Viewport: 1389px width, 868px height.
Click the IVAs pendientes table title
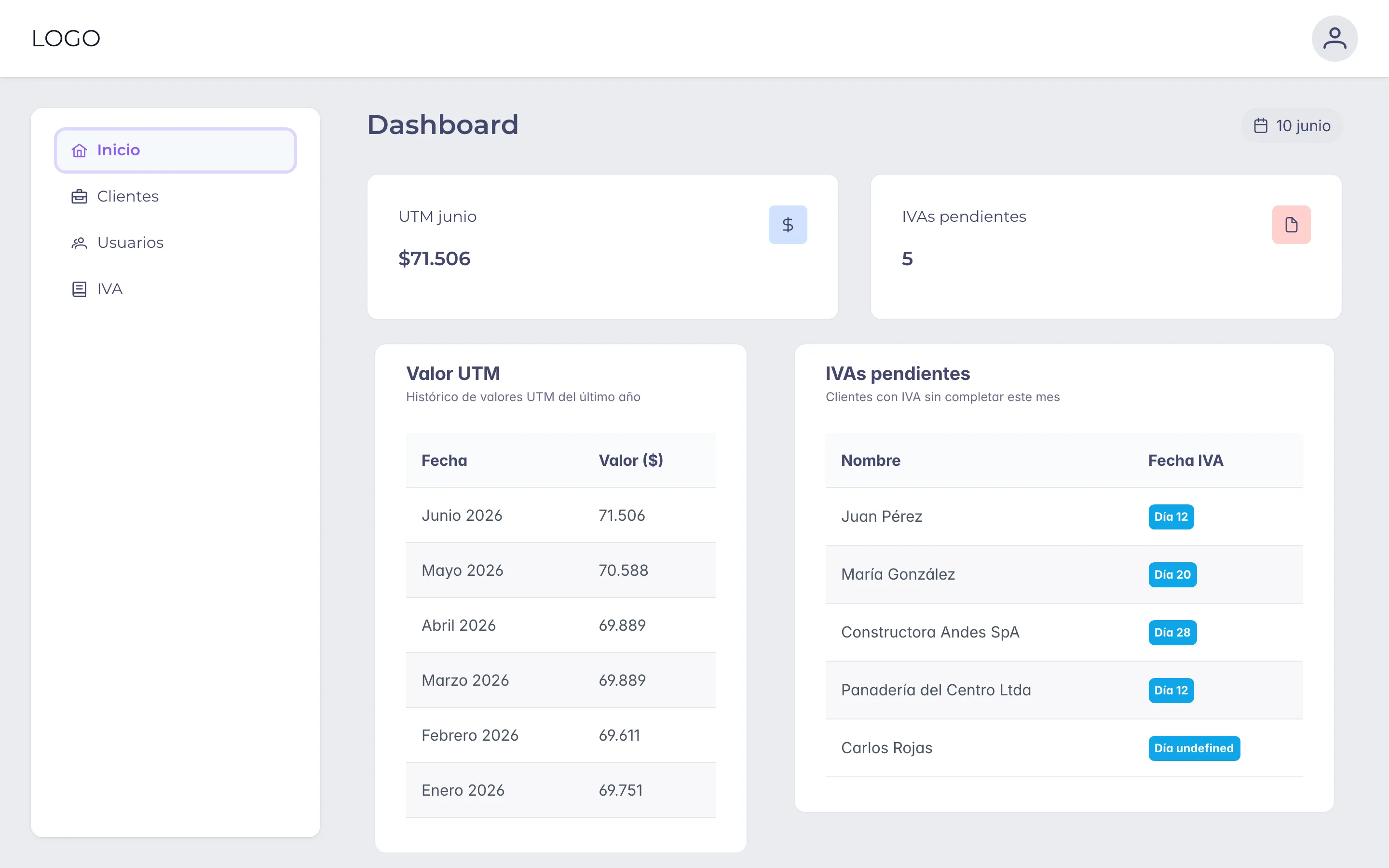(x=898, y=374)
